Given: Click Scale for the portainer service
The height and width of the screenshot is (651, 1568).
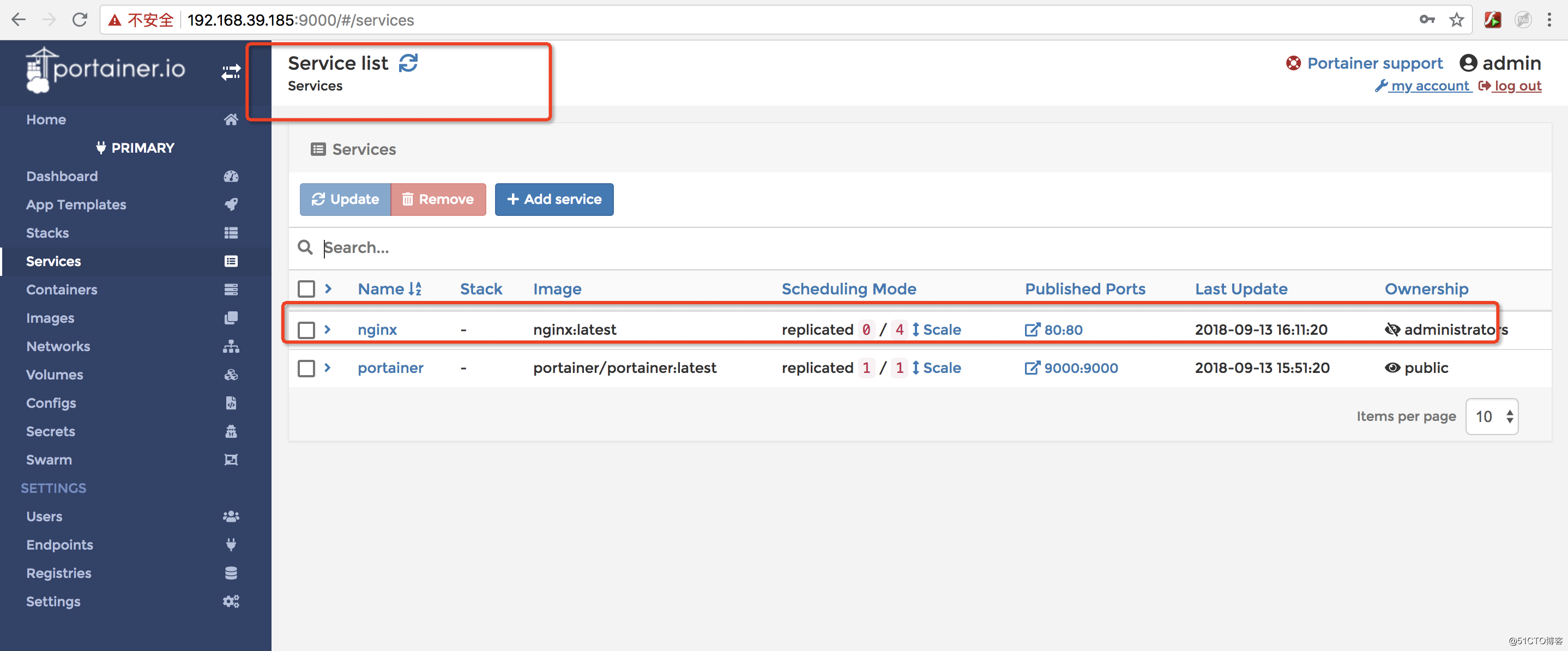Looking at the screenshot, I should pos(936,368).
